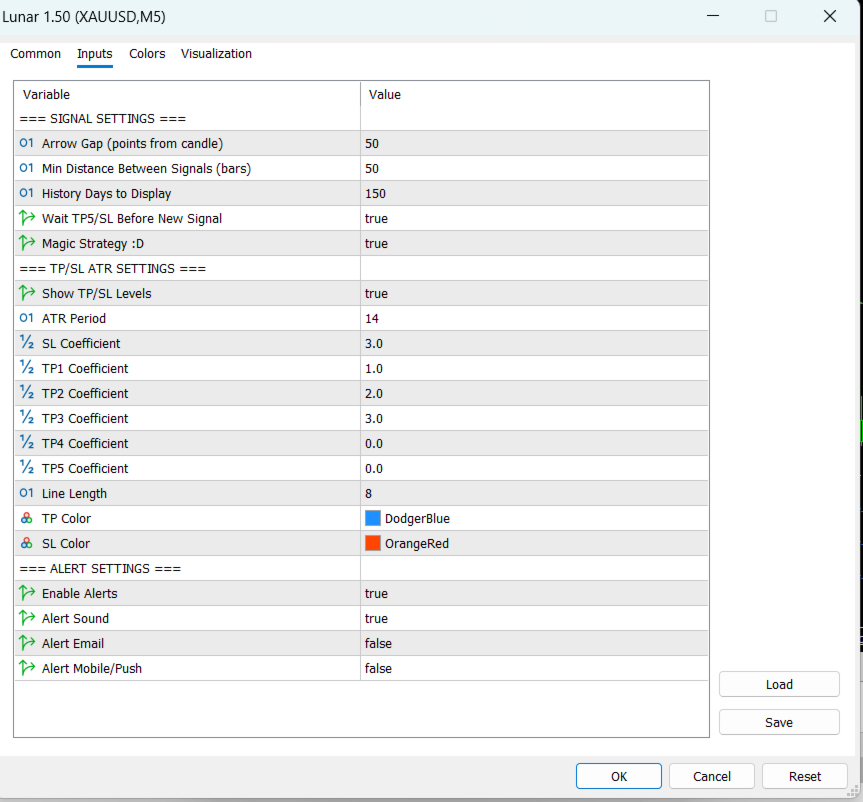Toggle the Wait TP5/SL Before New Signal value
The image size is (863, 802).
tap(534, 219)
